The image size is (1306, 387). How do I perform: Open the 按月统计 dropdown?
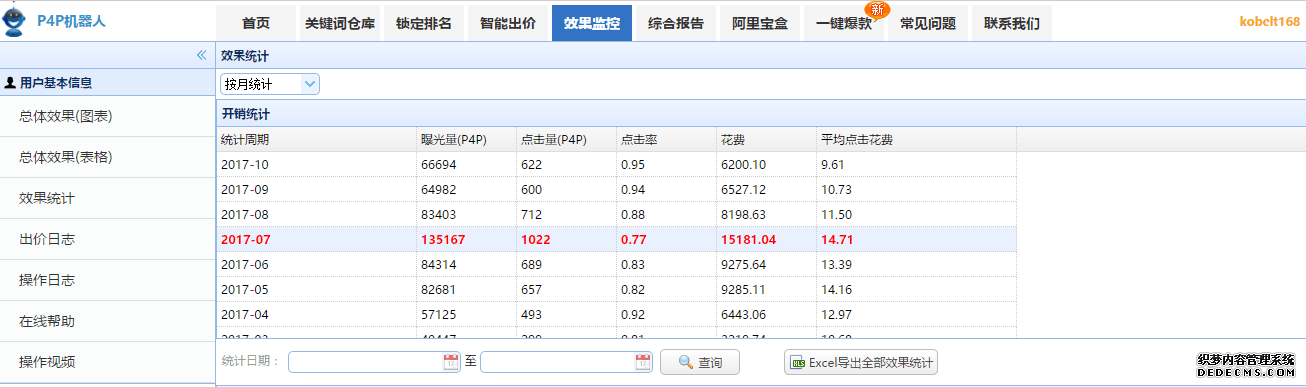(x=270, y=84)
